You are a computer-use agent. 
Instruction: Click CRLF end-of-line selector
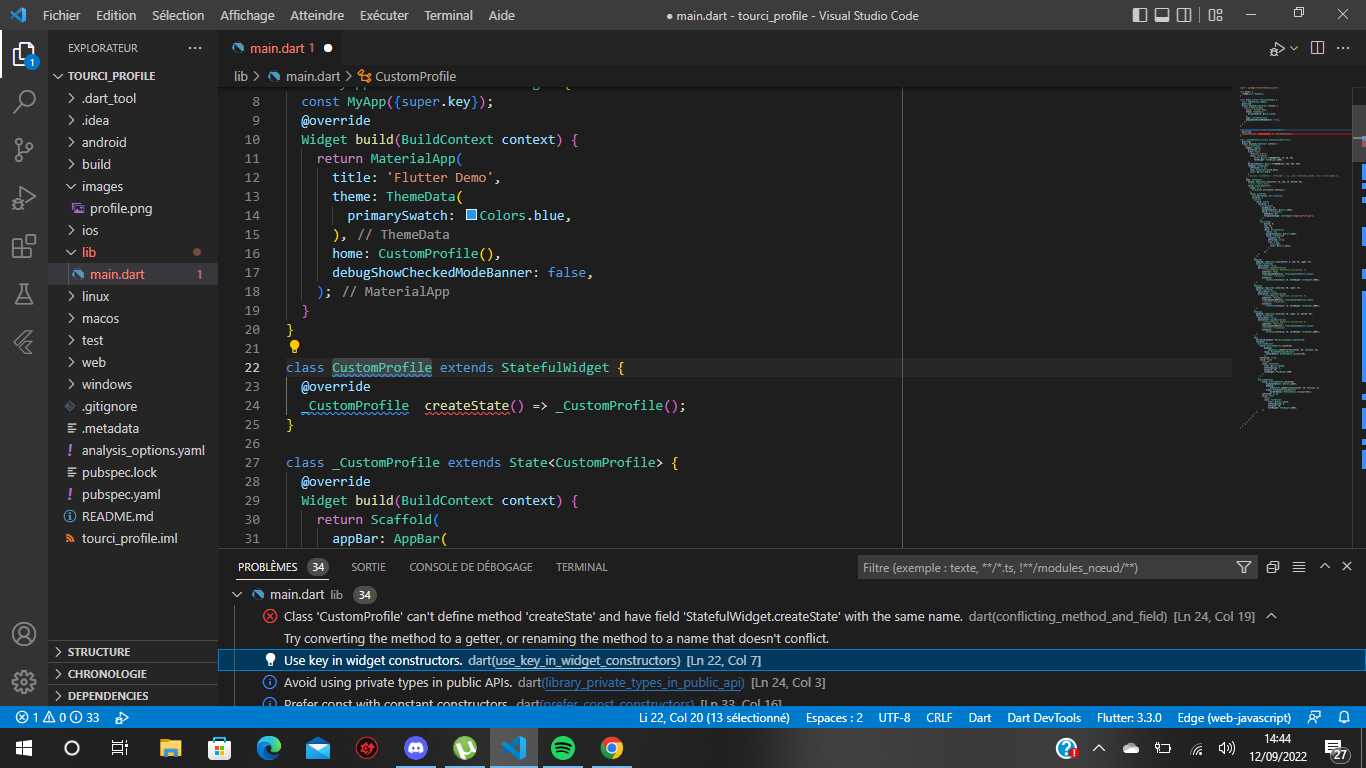(940, 717)
